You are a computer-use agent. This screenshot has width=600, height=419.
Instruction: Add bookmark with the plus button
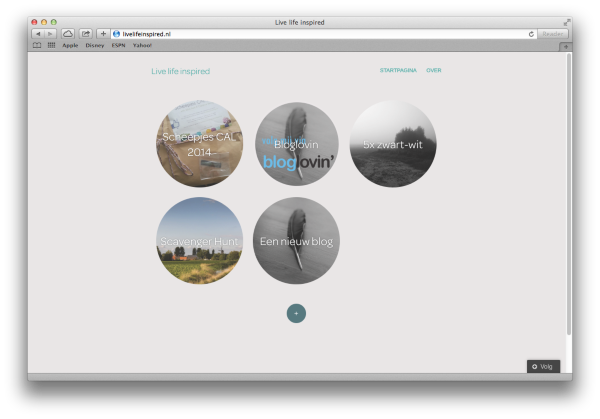[103, 34]
